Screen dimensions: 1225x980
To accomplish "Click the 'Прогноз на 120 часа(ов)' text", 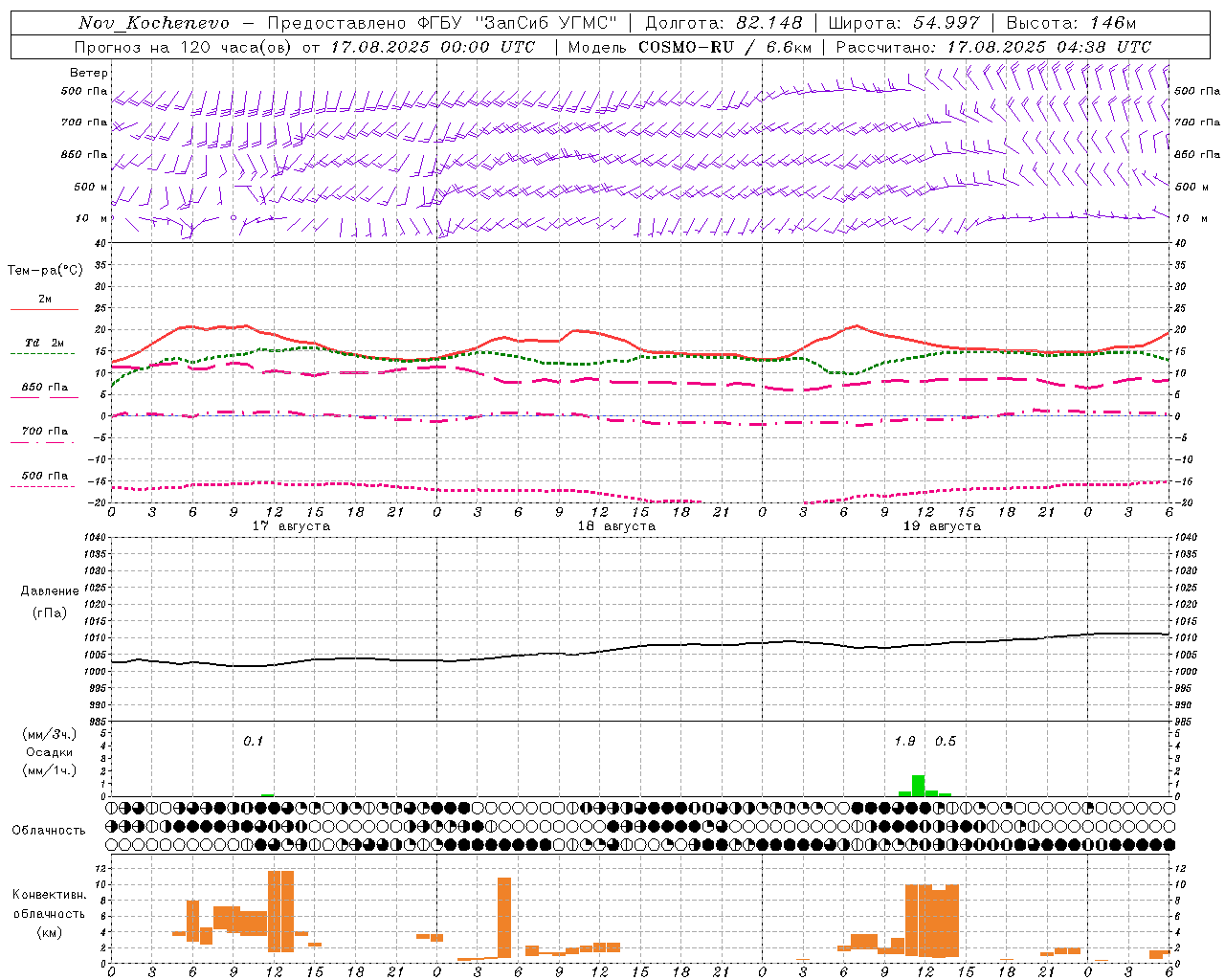I will [x=184, y=47].
